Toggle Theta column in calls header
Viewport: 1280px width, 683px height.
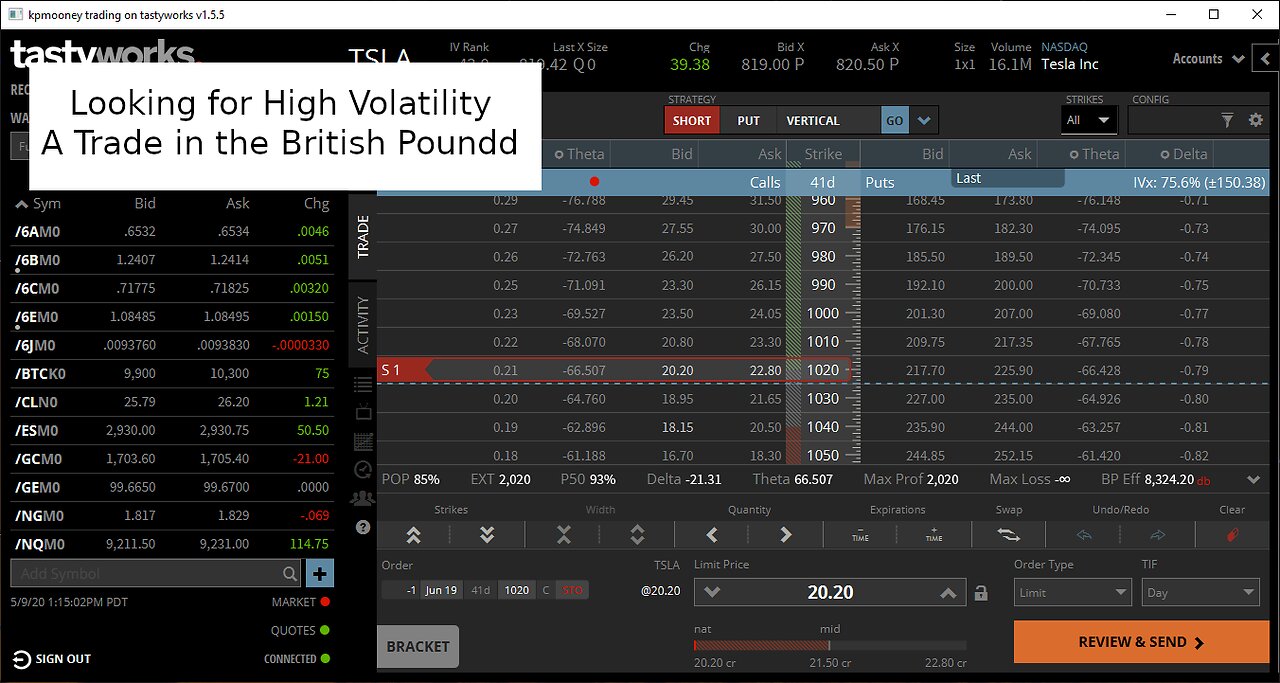(x=579, y=154)
